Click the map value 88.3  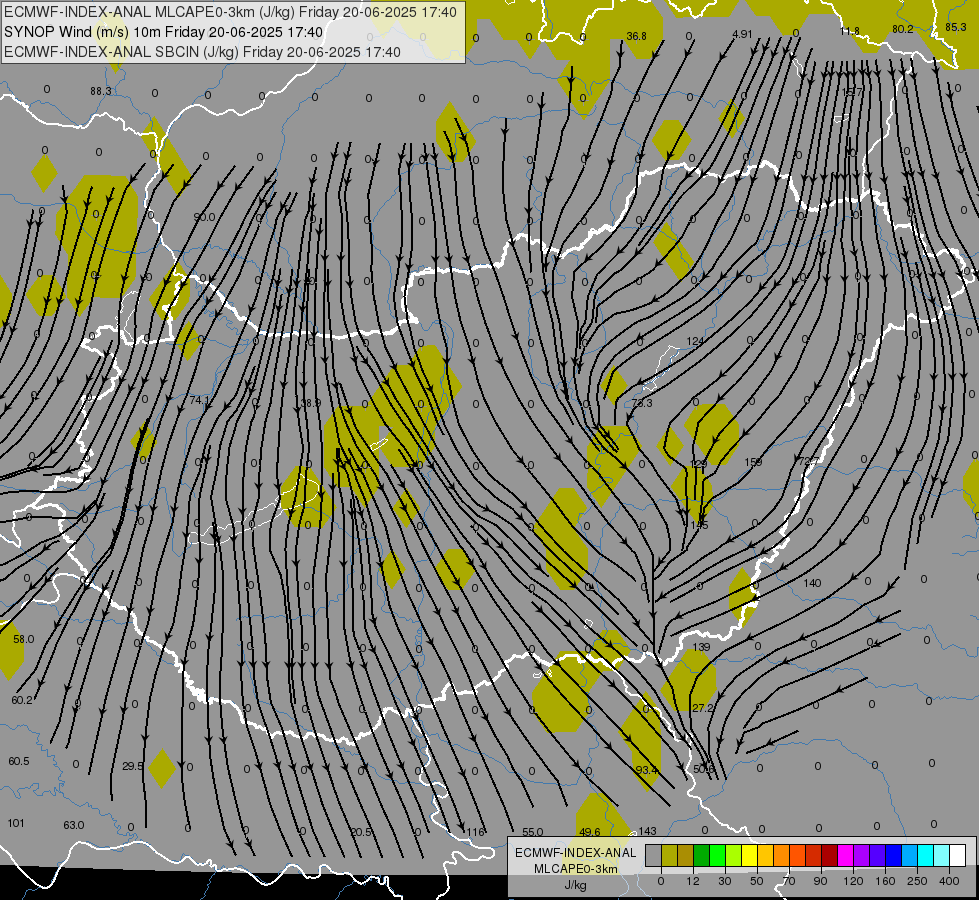pos(101,91)
